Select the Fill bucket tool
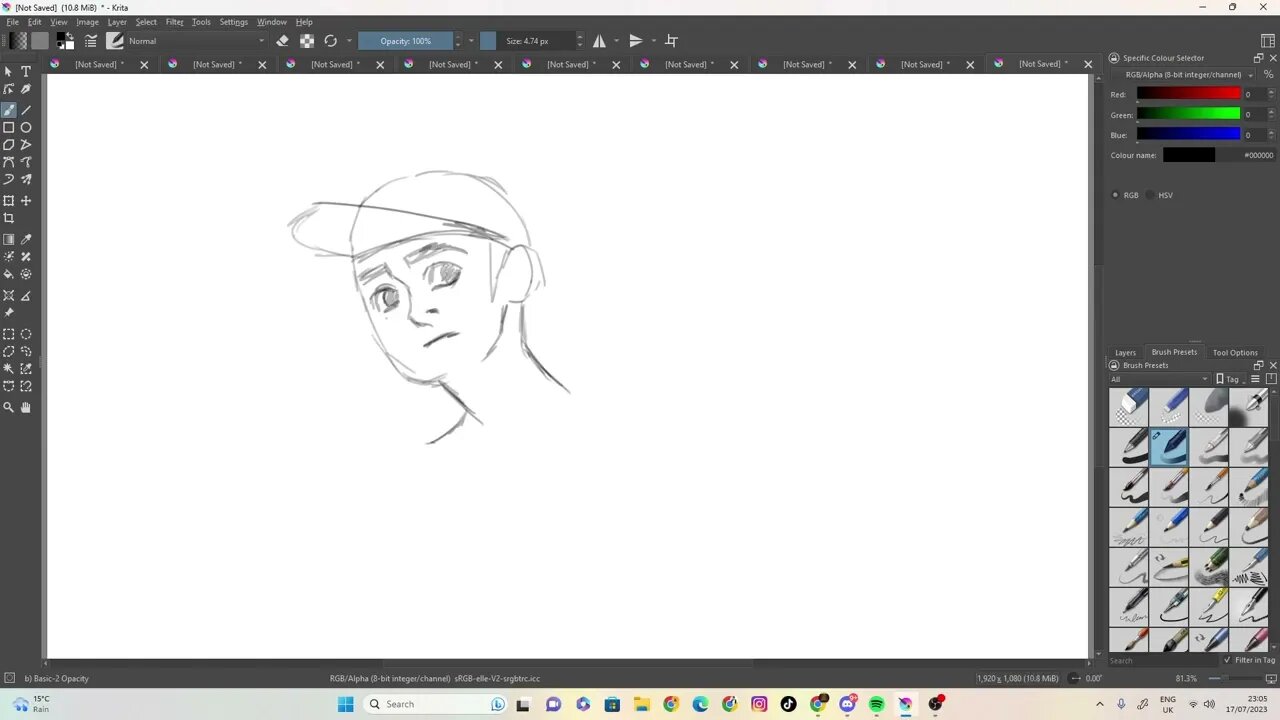Viewport: 1280px width, 720px height. tap(9, 274)
